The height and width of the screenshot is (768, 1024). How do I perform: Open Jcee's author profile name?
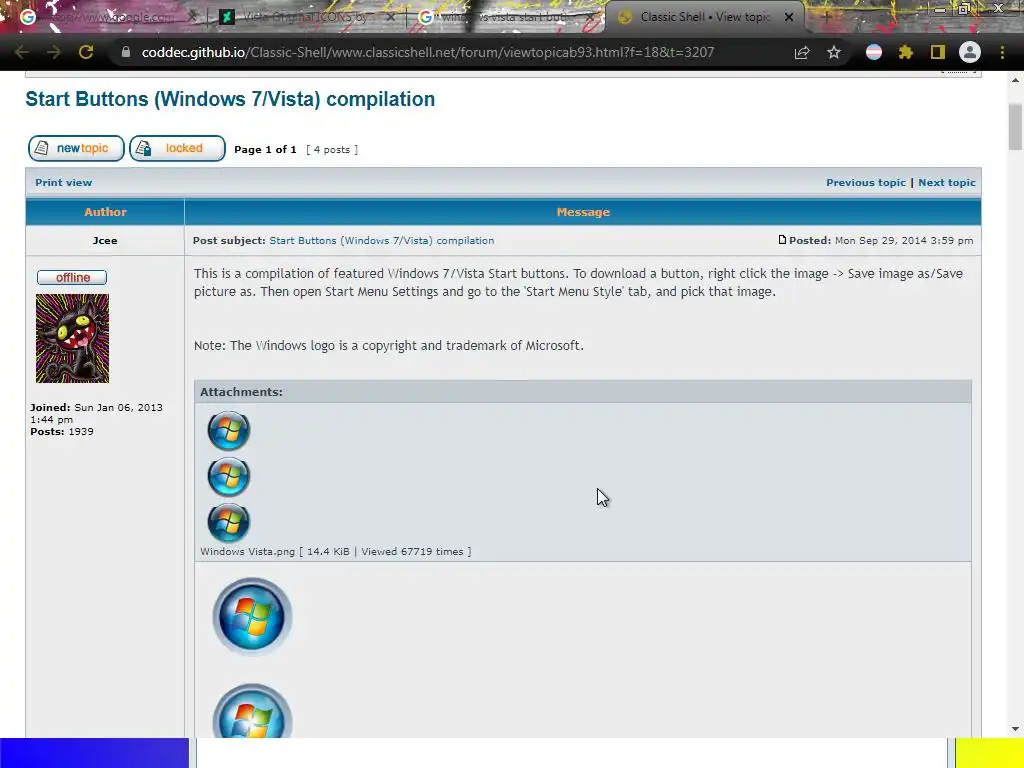pos(105,240)
